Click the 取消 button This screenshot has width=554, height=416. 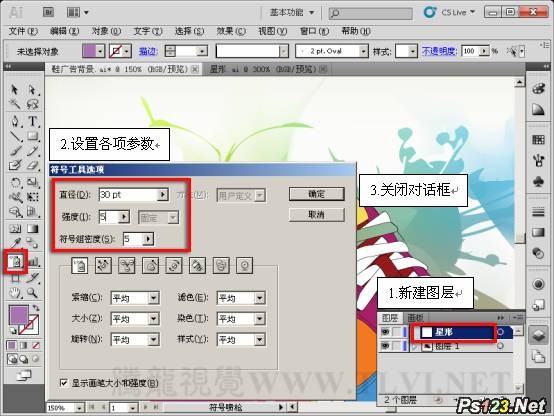point(317,215)
